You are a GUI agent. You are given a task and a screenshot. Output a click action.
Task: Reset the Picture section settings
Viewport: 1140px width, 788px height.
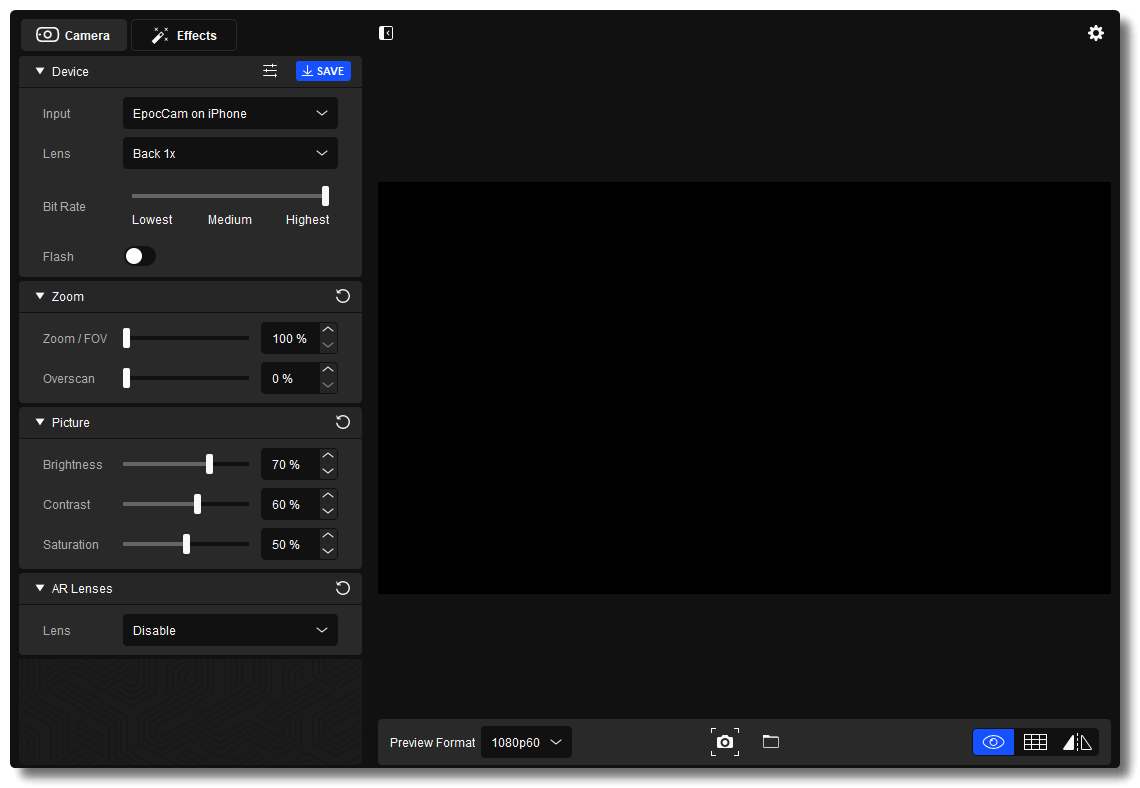click(x=342, y=422)
